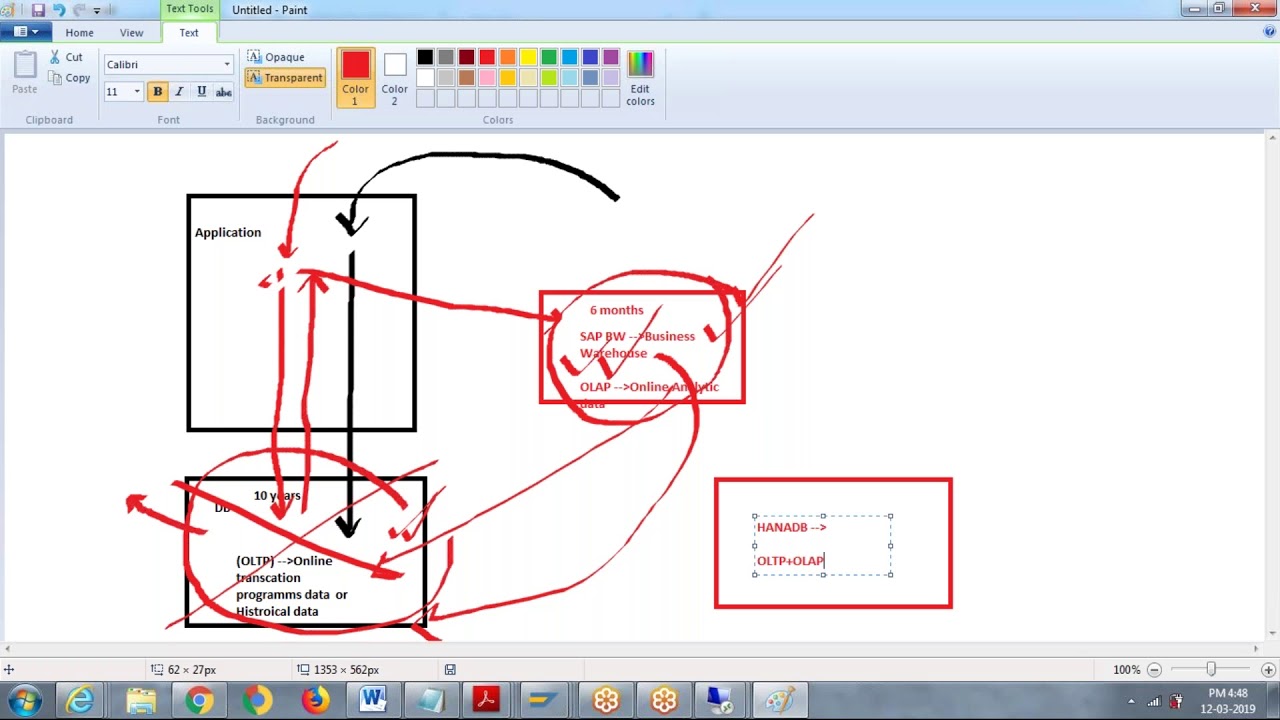This screenshot has width=1280, height=720.
Task: Pick the red palette swatch
Action: [487, 58]
